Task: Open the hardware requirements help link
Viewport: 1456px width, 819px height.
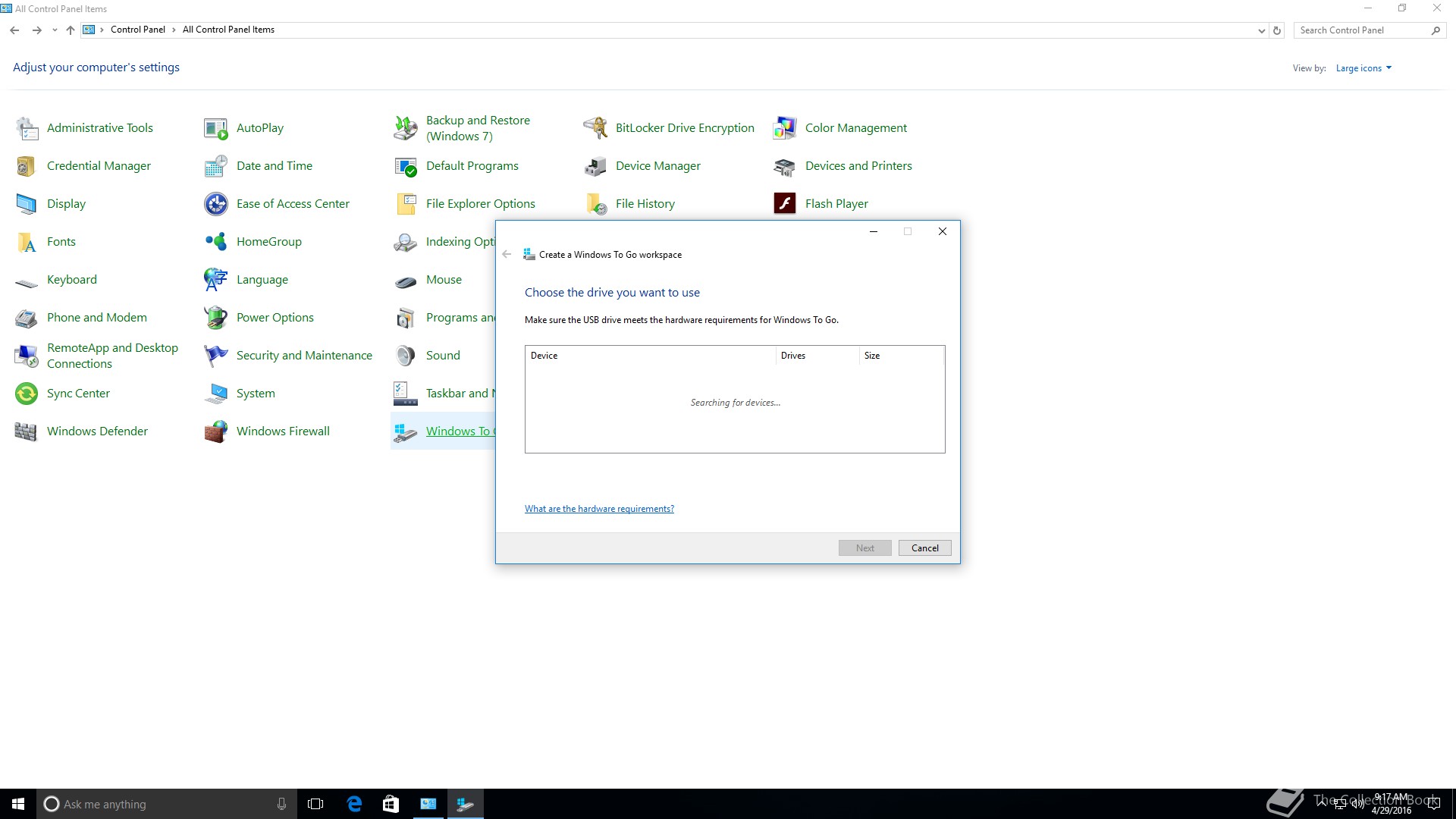Action: pos(599,509)
